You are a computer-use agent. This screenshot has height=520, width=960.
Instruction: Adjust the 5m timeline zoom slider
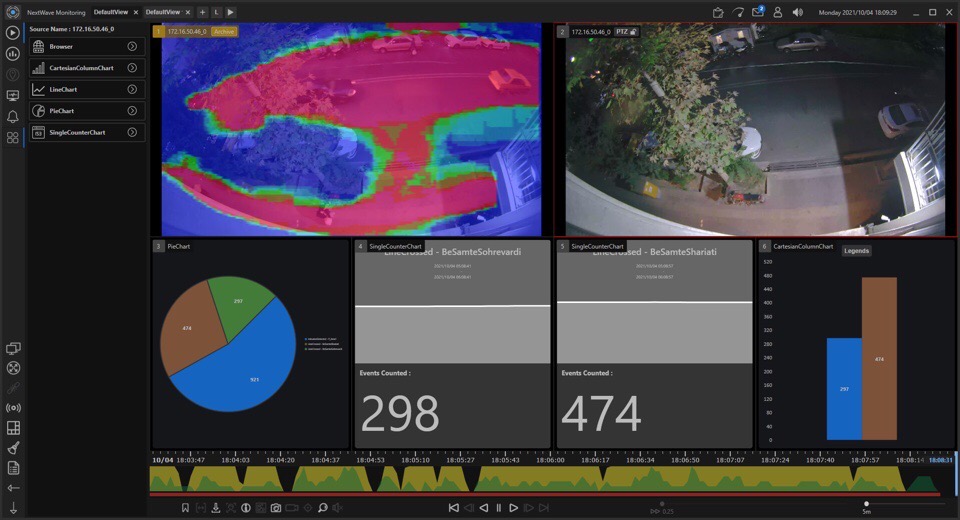866,504
